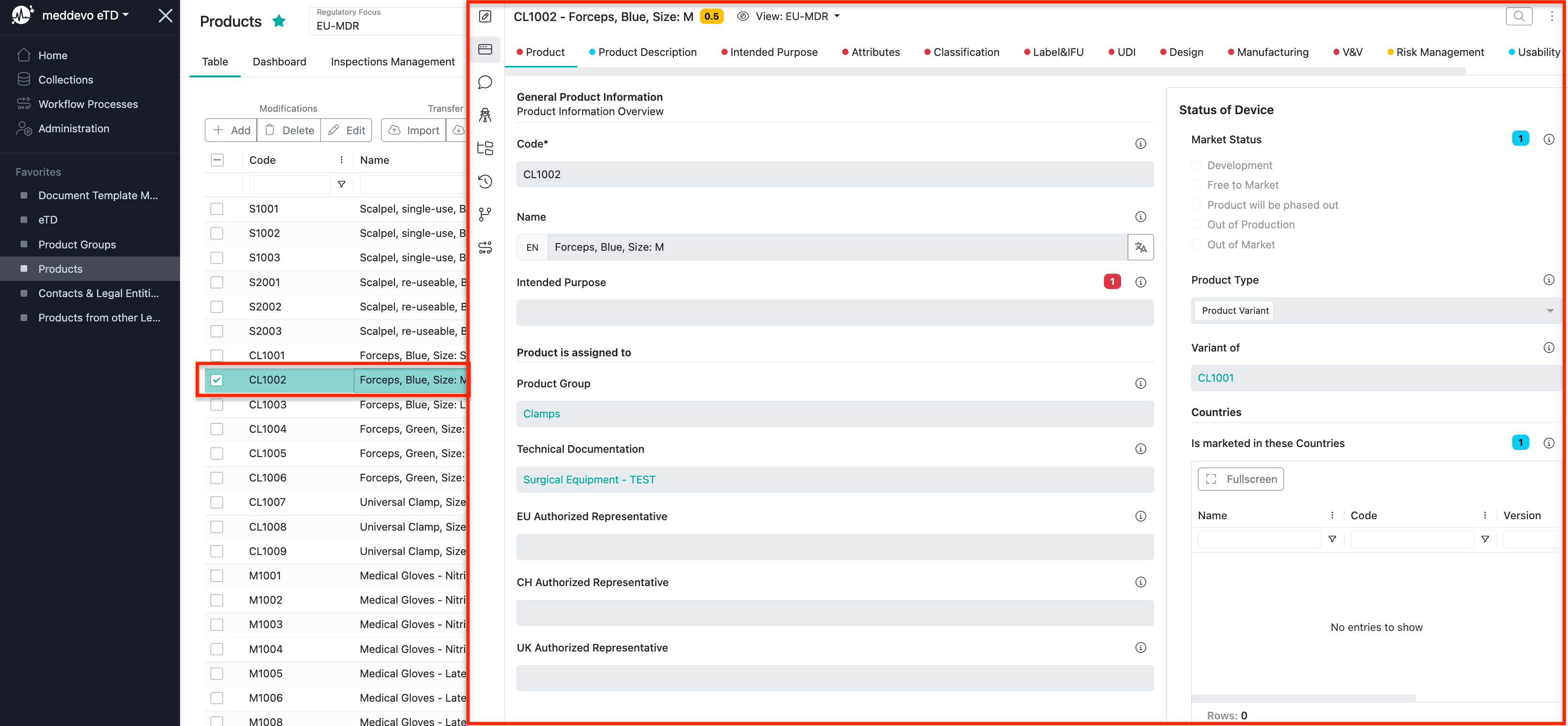Image resolution: width=1568 pixels, height=726 pixels.
Task: Open the history clock icon
Action: pyautogui.click(x=485, y=181)
